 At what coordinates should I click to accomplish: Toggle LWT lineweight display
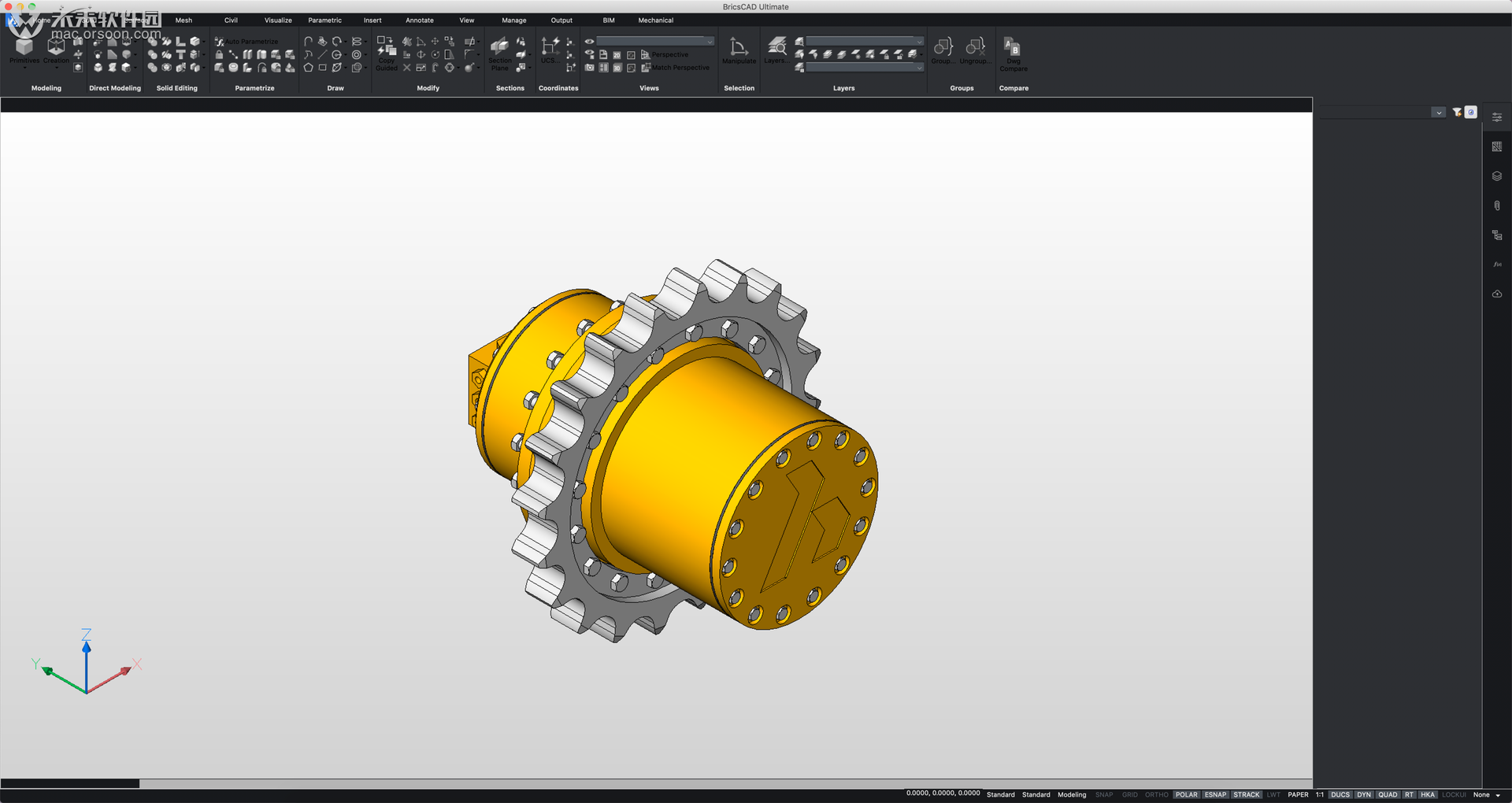click(1273, 795)
